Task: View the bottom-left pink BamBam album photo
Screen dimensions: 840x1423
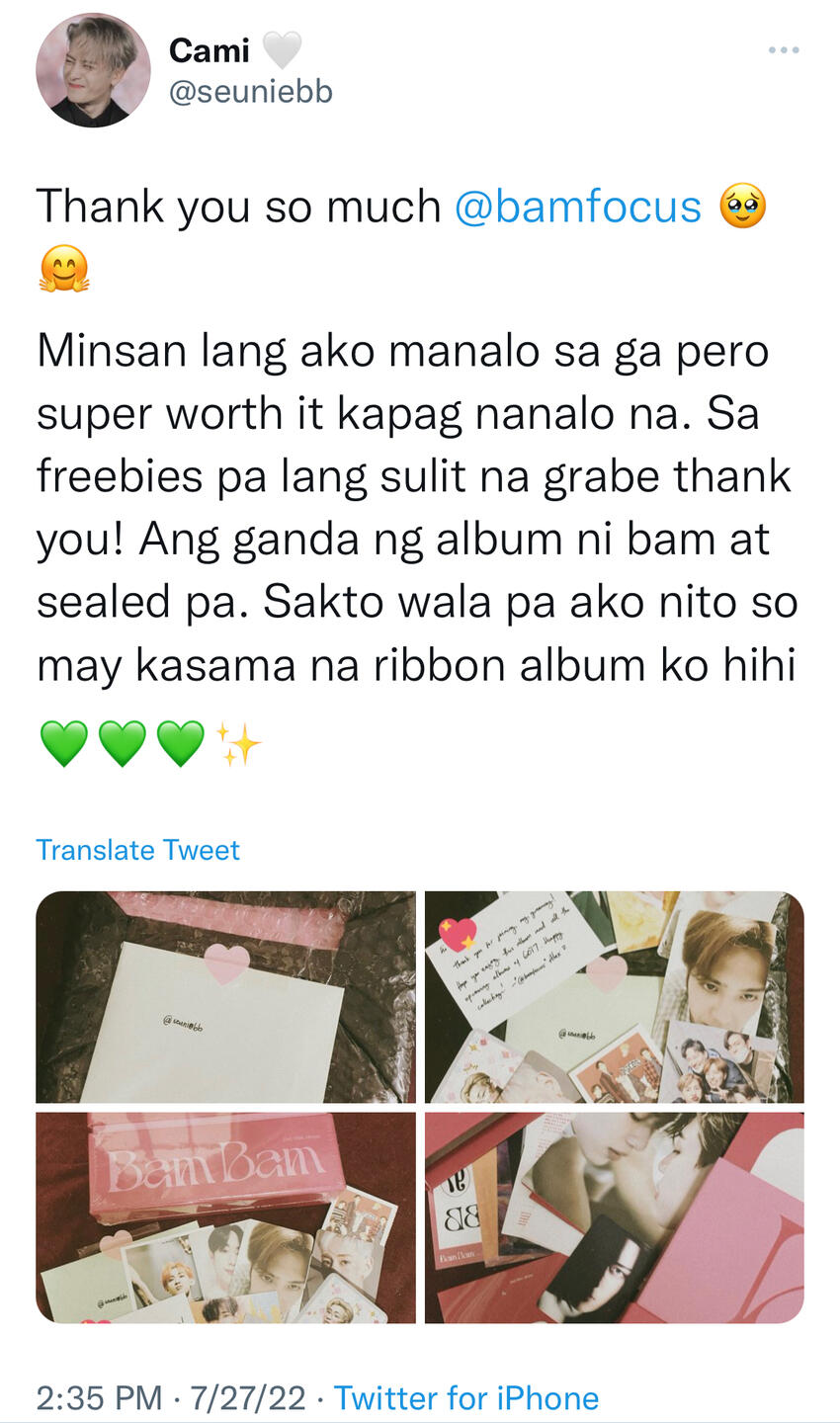Action: (225, 1217)
